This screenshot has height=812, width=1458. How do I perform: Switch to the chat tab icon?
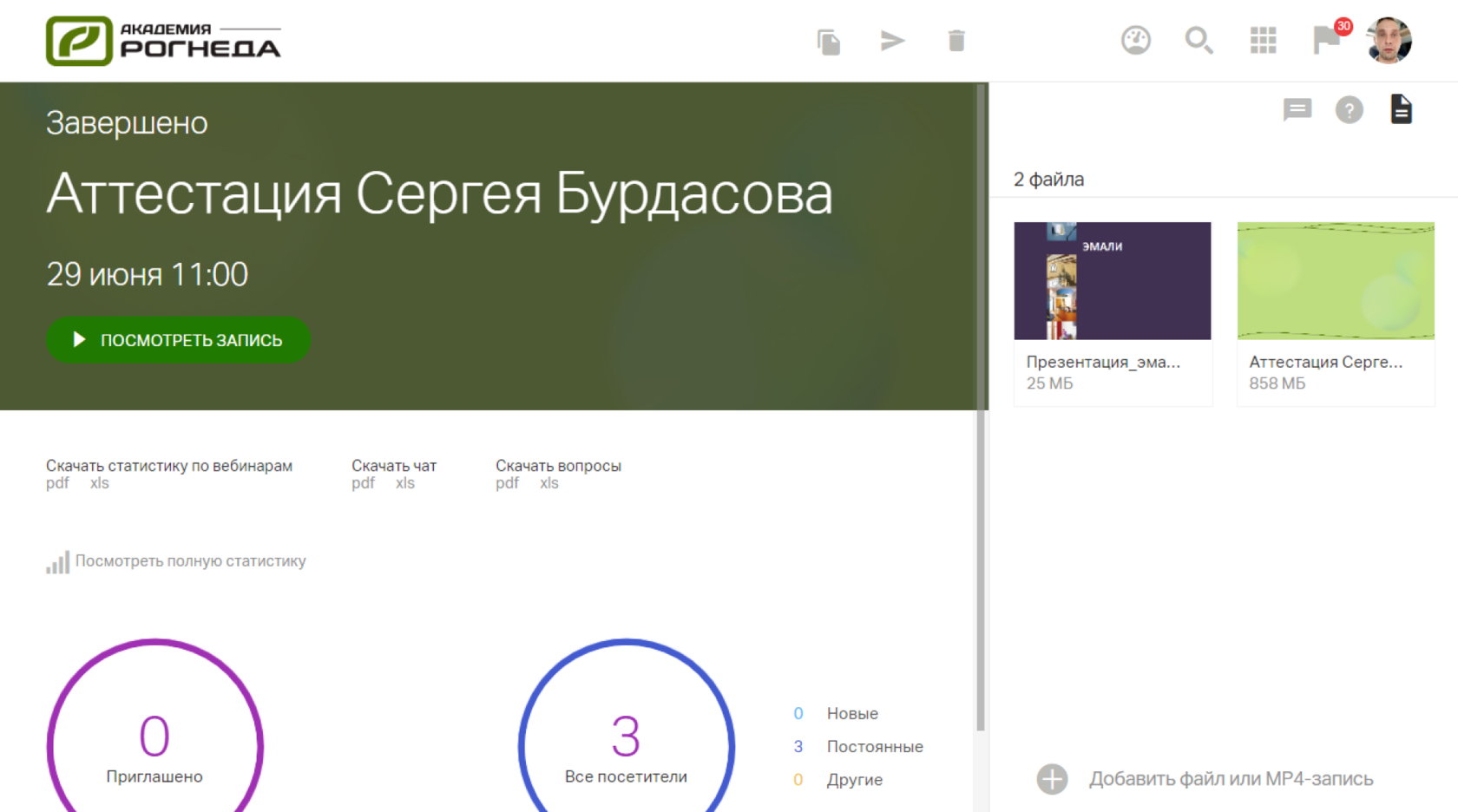pos(1297,110)
